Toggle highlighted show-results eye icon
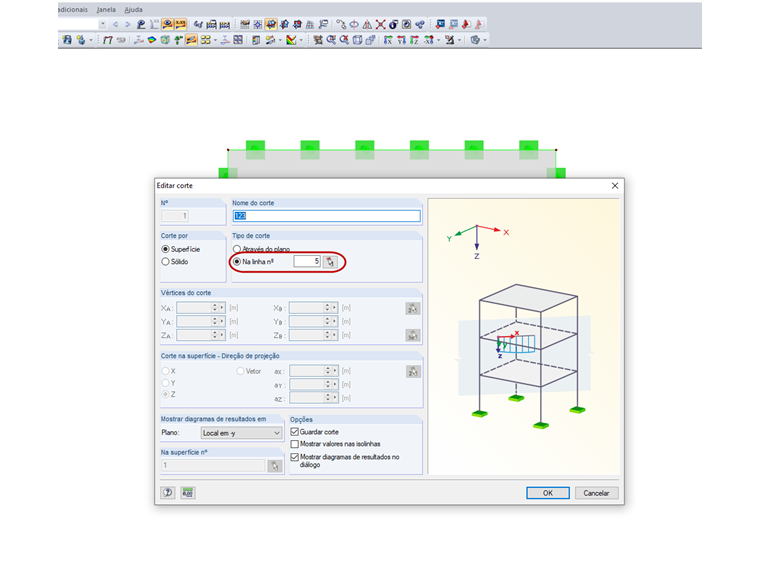Image resolution: width=760 pixels, height=570 pixels. tap(167, 24)
